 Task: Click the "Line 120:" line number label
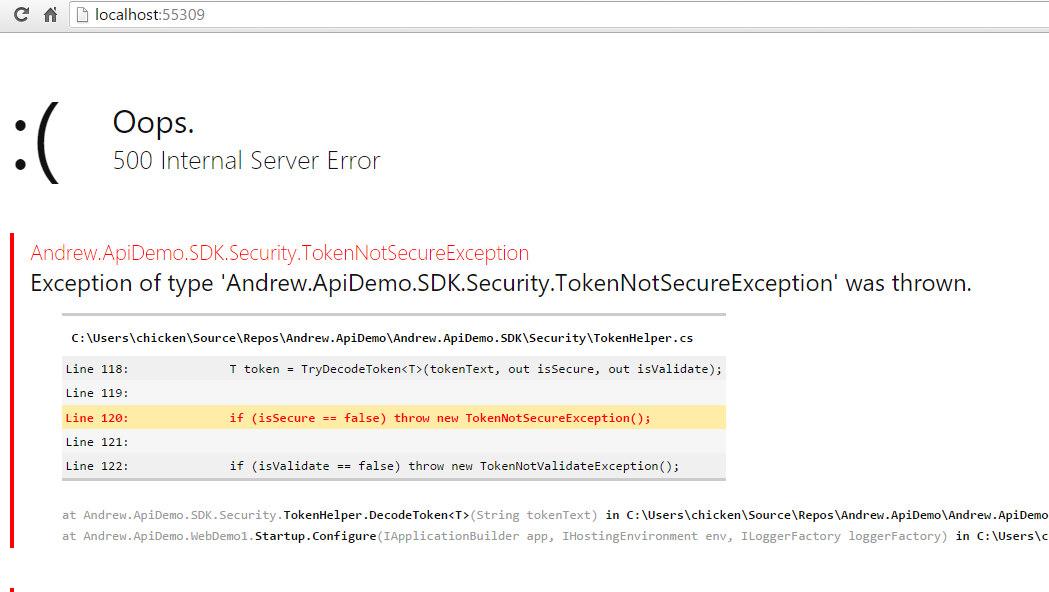tap(97, 418)
